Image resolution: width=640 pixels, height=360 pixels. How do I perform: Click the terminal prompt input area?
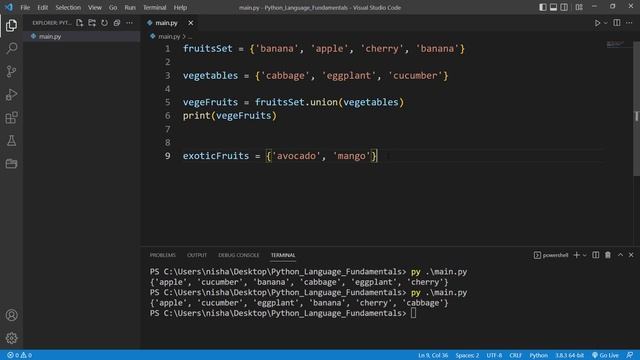413,313
